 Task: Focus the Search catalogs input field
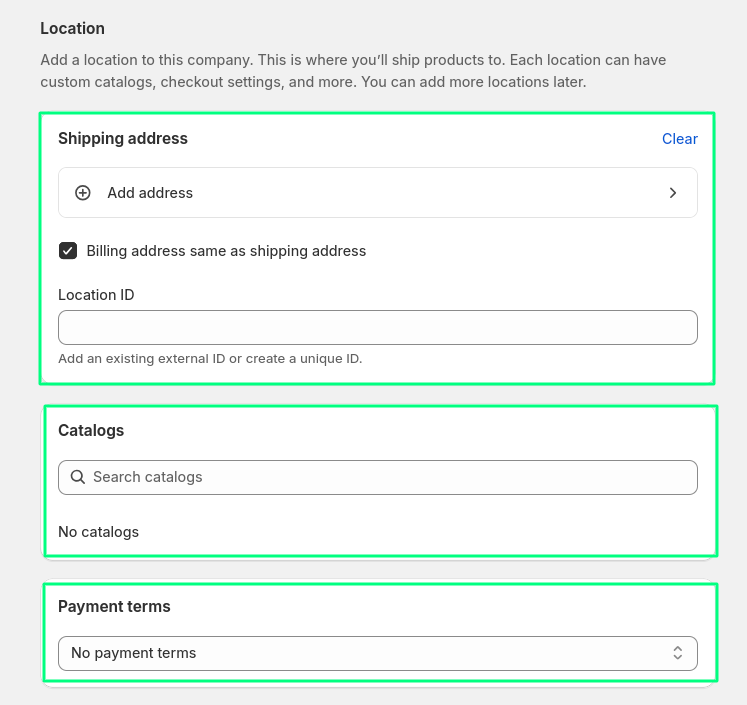(x=390, y=477)
